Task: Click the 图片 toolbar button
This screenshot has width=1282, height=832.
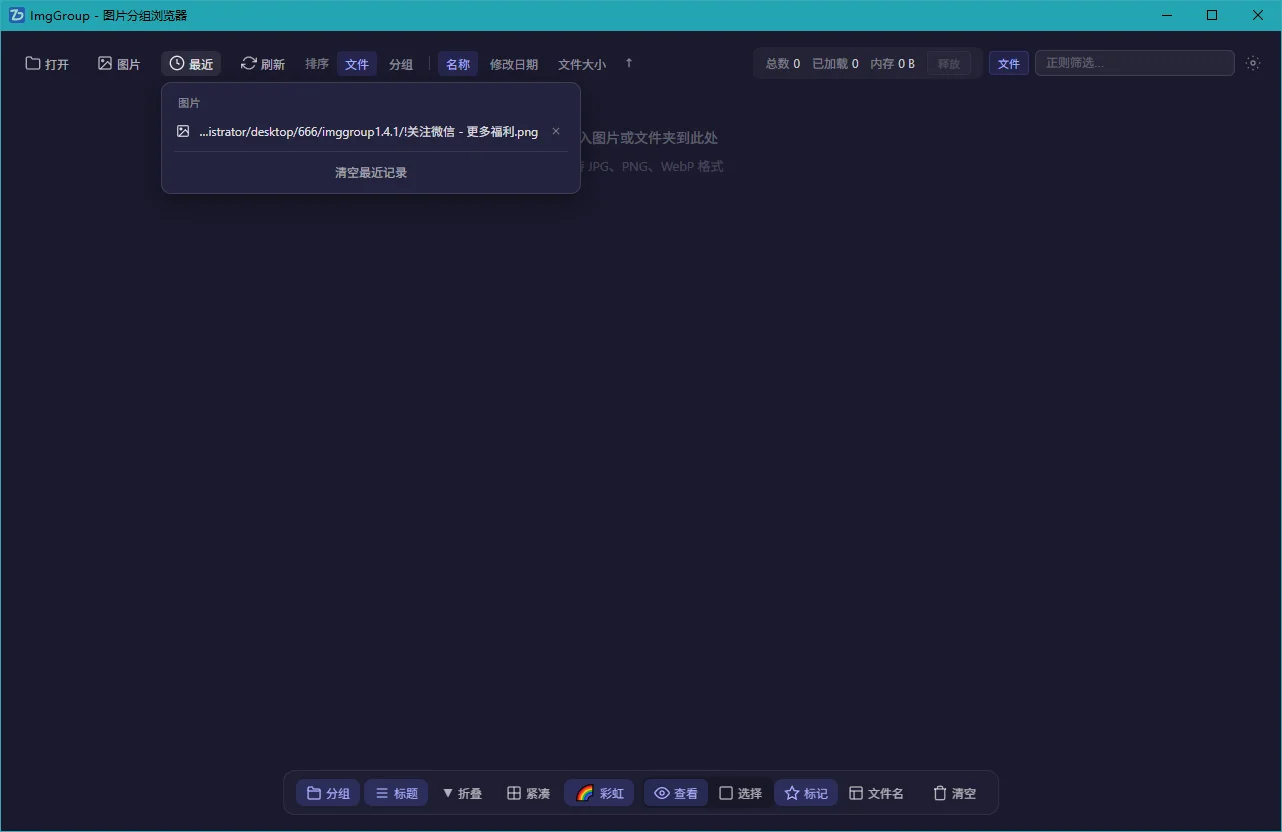Action: (x=119, y=64)
